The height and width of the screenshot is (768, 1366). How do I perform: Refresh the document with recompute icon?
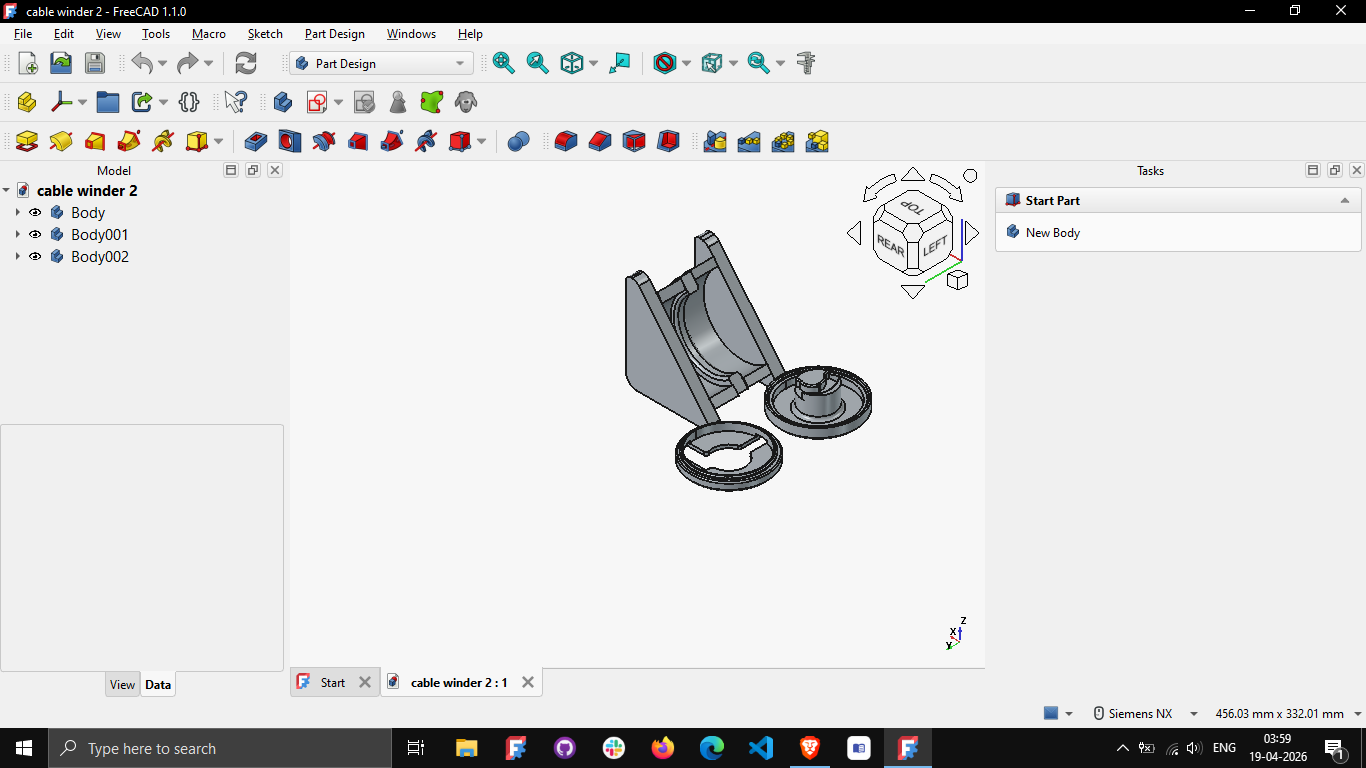click(246, 63)
